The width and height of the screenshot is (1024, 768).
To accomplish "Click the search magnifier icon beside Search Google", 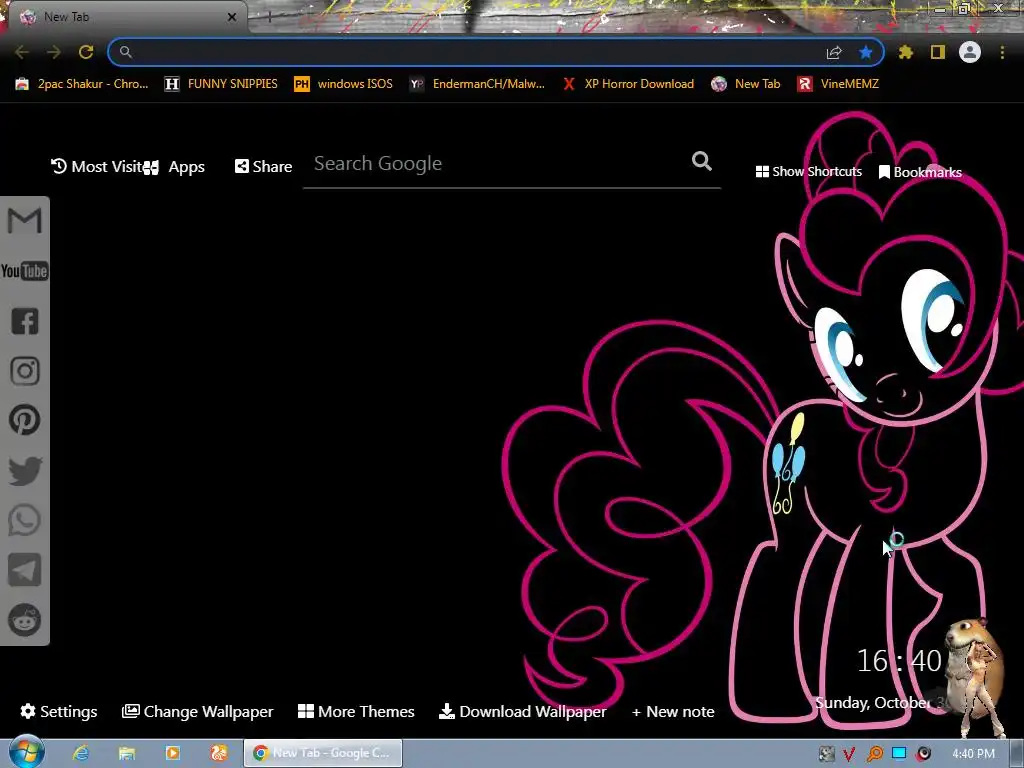I will pyautogui.click(x=702, y=161).
